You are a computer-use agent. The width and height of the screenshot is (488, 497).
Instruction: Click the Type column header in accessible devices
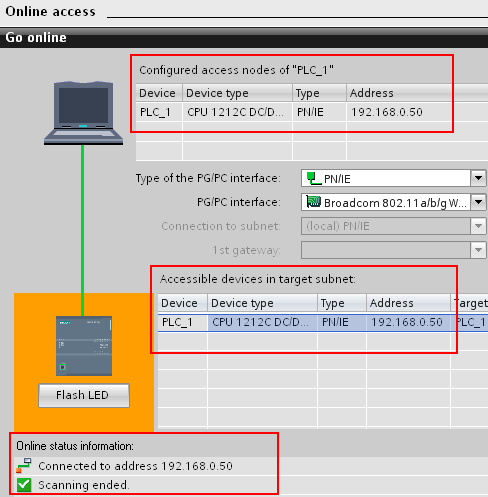click(x=332, y=303)
